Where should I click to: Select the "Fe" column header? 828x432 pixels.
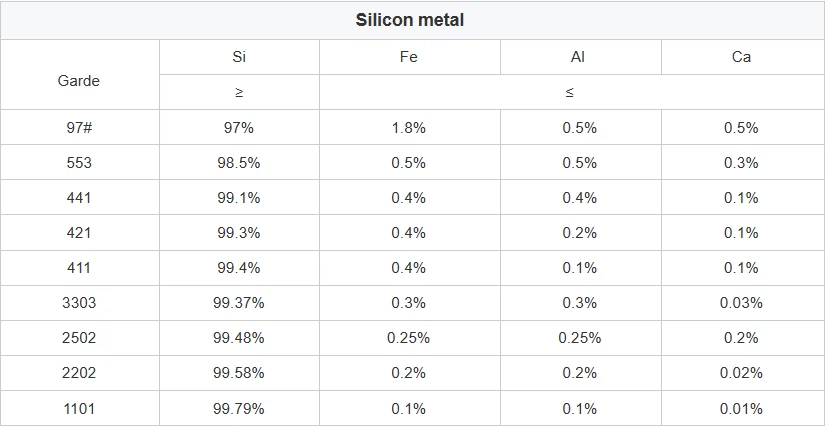(x=408, y=57)
